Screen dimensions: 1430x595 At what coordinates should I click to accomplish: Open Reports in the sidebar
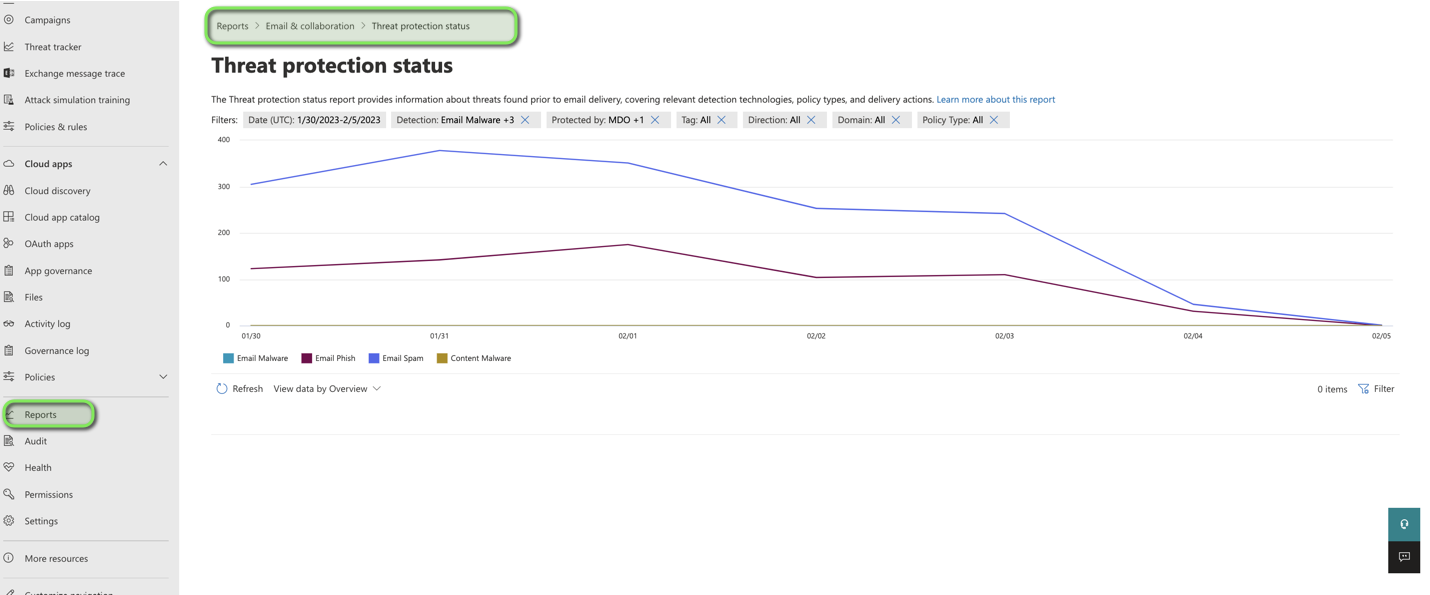click(x=41, y=414)
